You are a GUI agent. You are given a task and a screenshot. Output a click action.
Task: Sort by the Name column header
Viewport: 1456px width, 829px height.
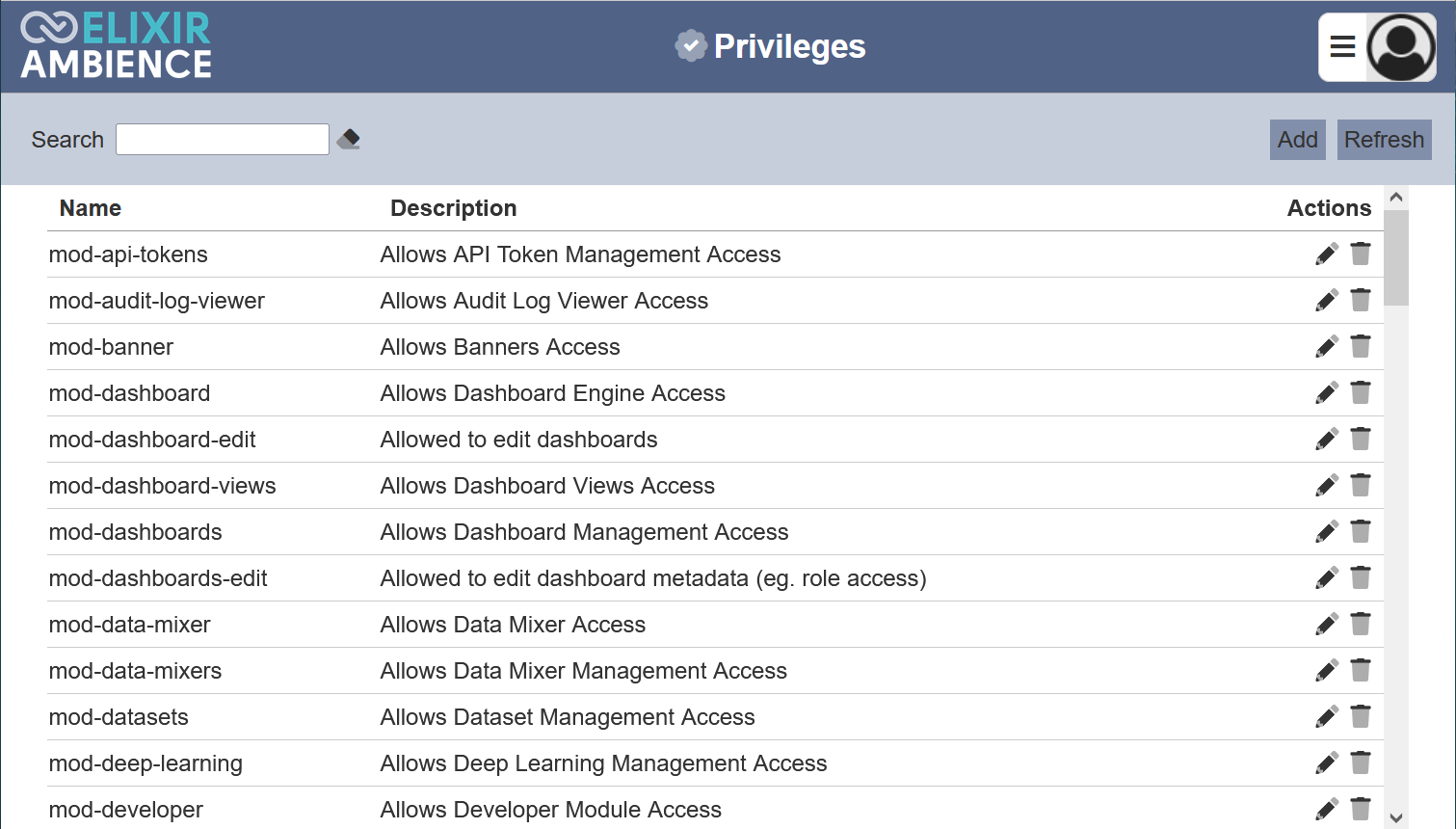pyautogui.click(x=91, y=208)
